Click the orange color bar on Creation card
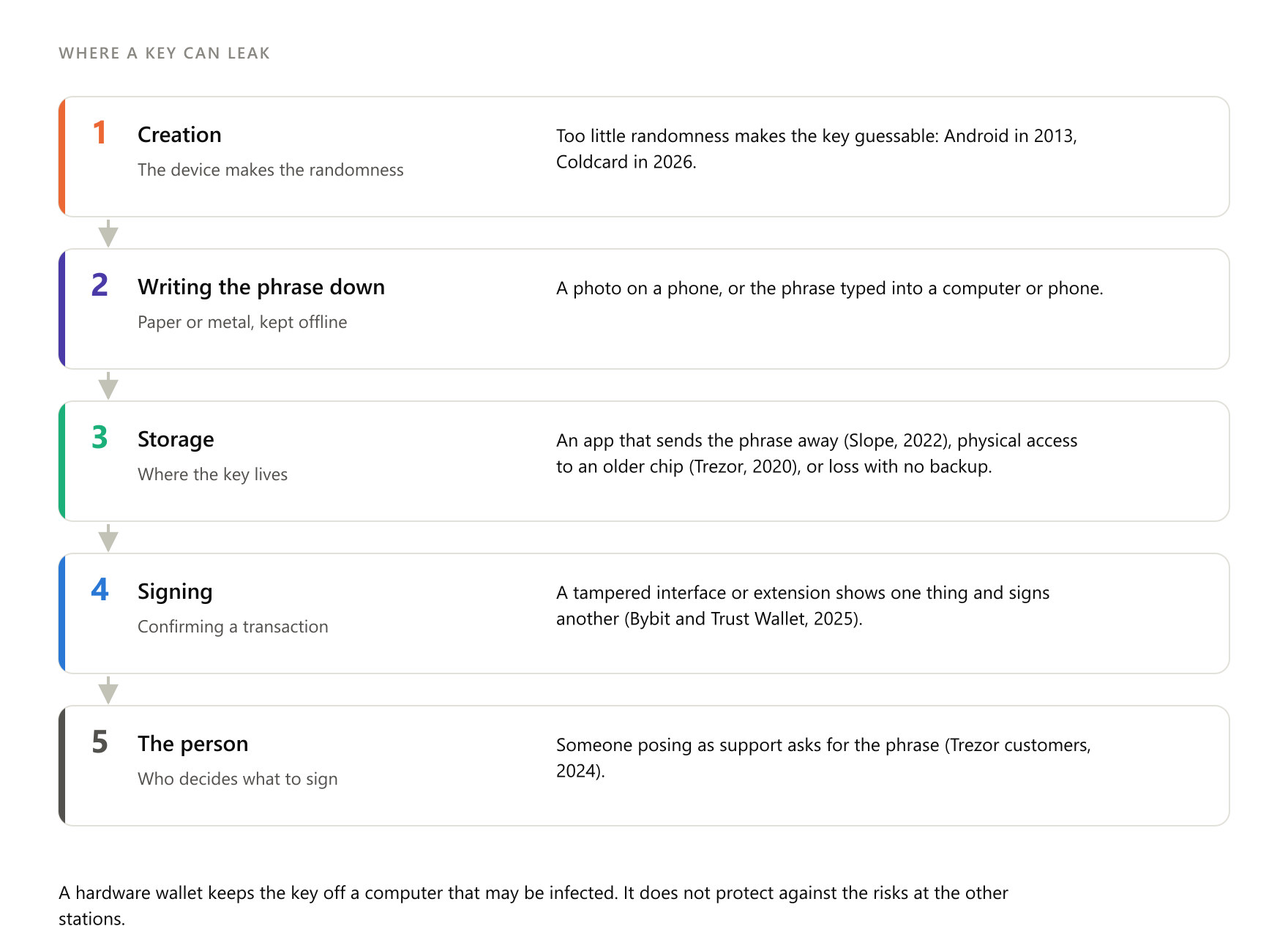Screen dimensions: 1288x937 point(62,157)
